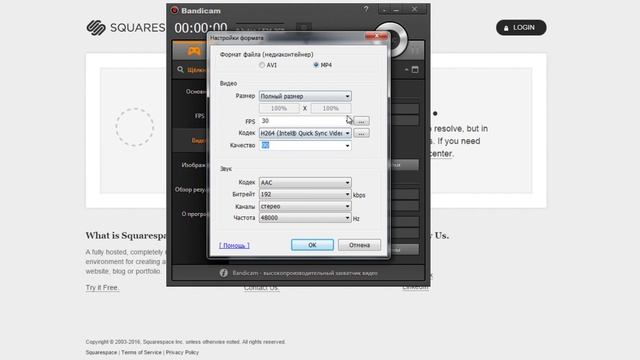Open the Contact Us link on webpage
Image resolution: width=640 pixels, height=360 pixels.
(x=261, y=288)
